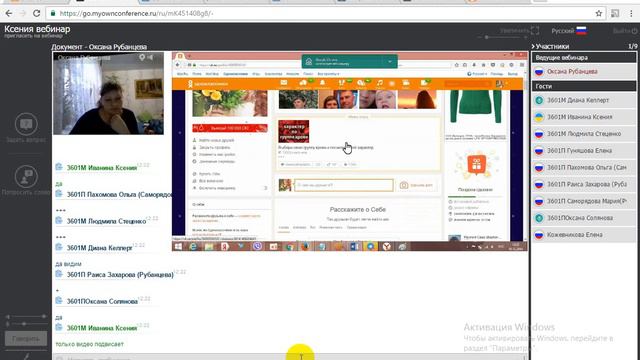Click the secure lock icon in address bar
The height and width of the screenshot is (360, 640).
tap(53, 13)
